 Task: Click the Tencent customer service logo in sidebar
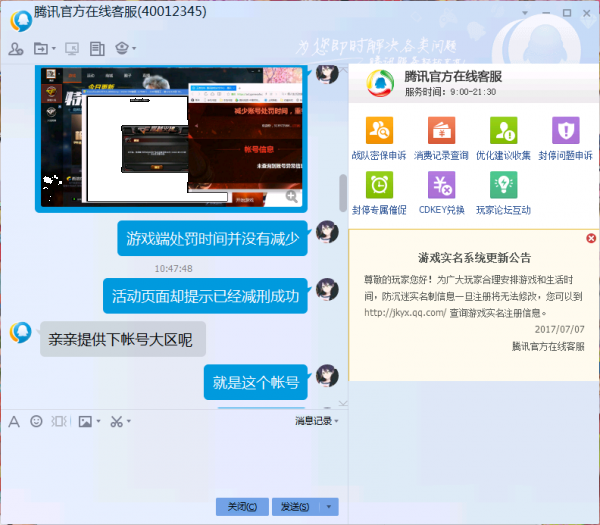point(380,83)
